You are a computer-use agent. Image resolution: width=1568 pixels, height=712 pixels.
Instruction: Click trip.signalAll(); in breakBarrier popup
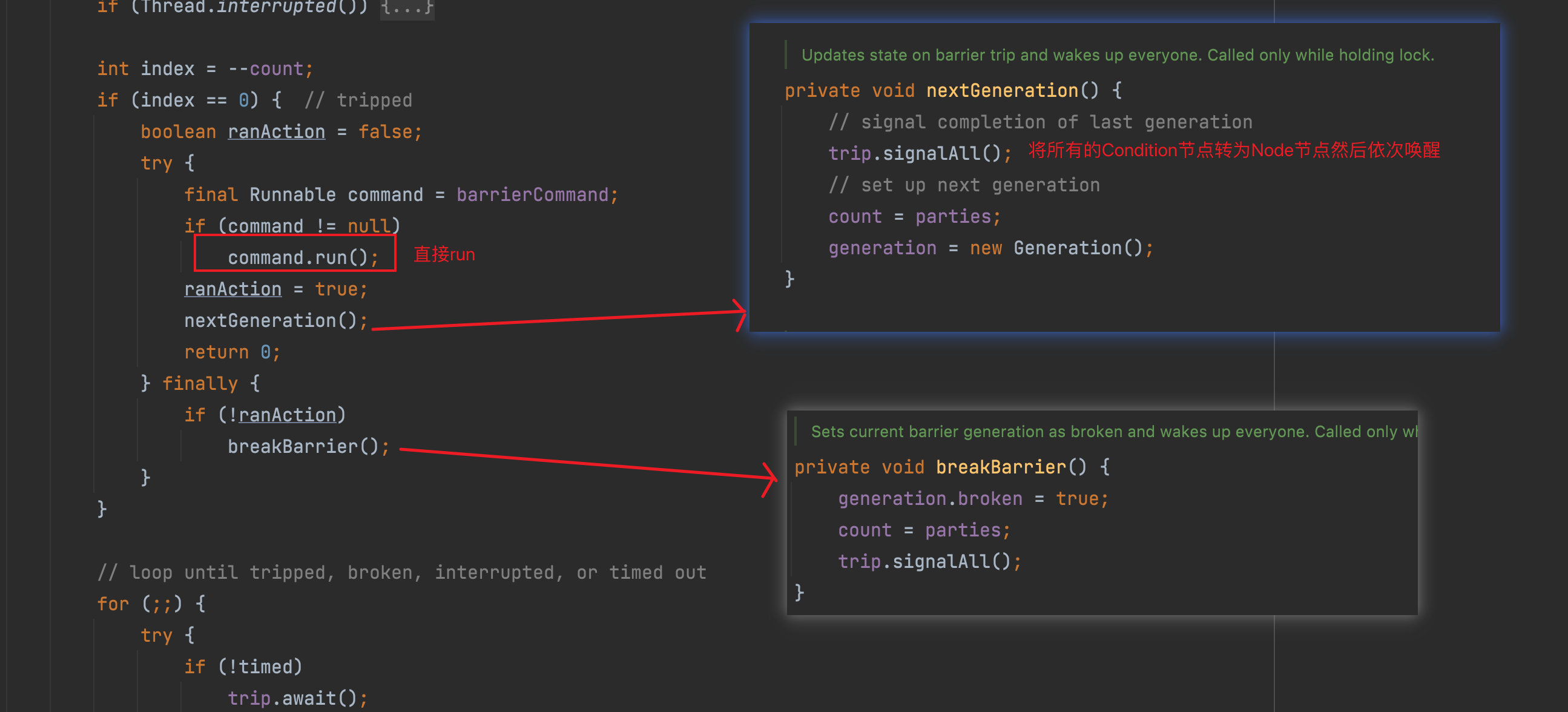click(929, 561)
